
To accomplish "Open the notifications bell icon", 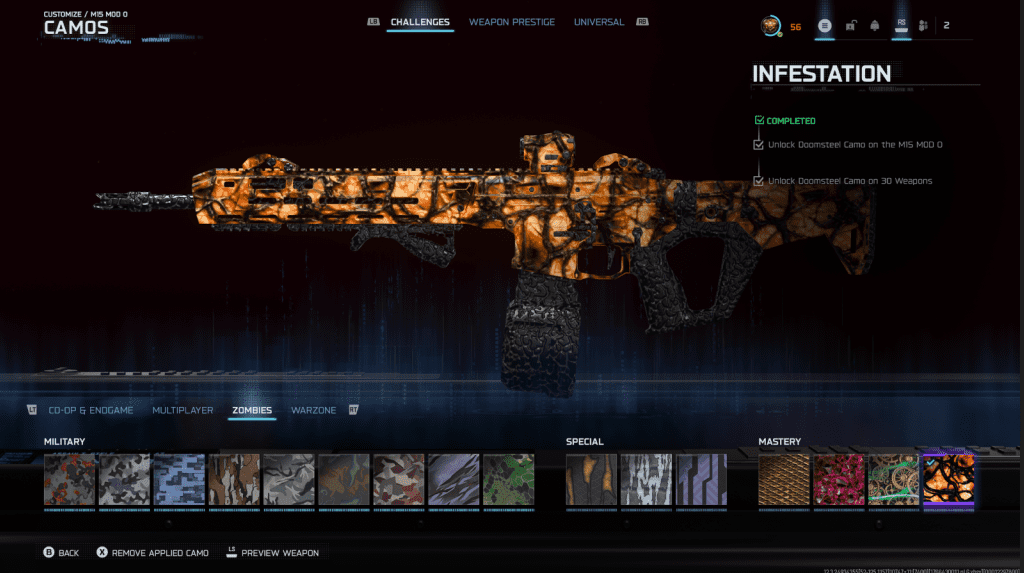I will pos(875,26).
